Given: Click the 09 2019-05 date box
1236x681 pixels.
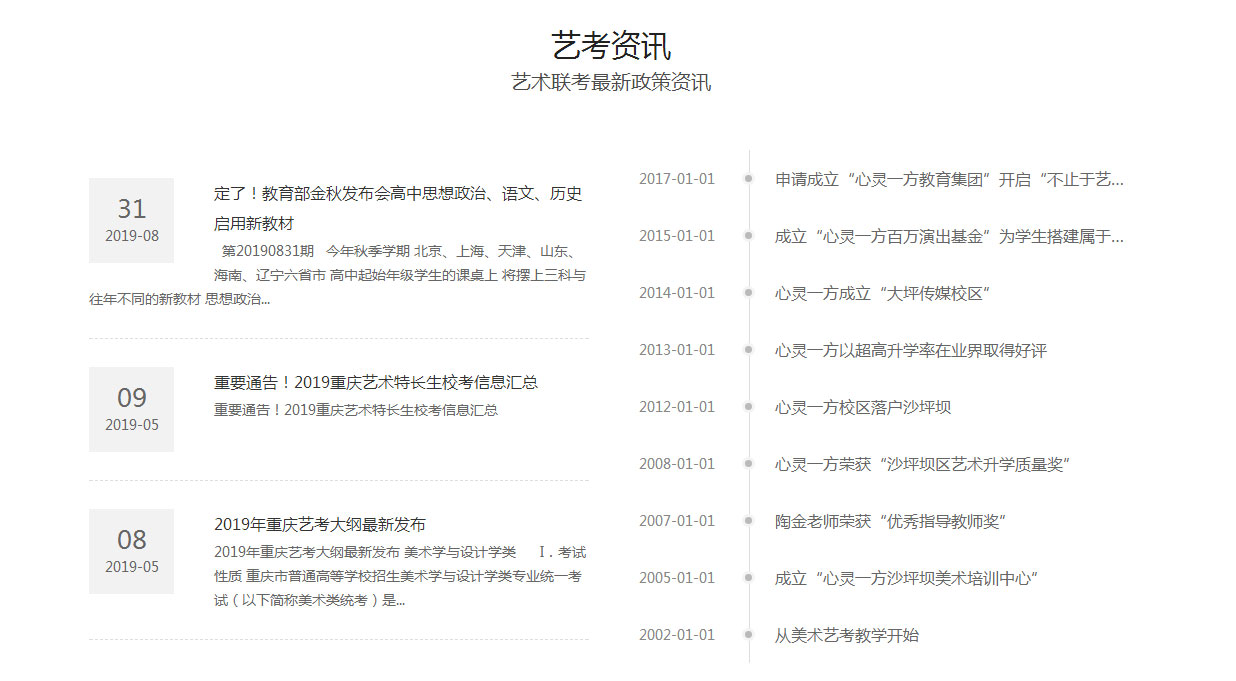Looking at the screenshot, I should click(x=131, y=409).
